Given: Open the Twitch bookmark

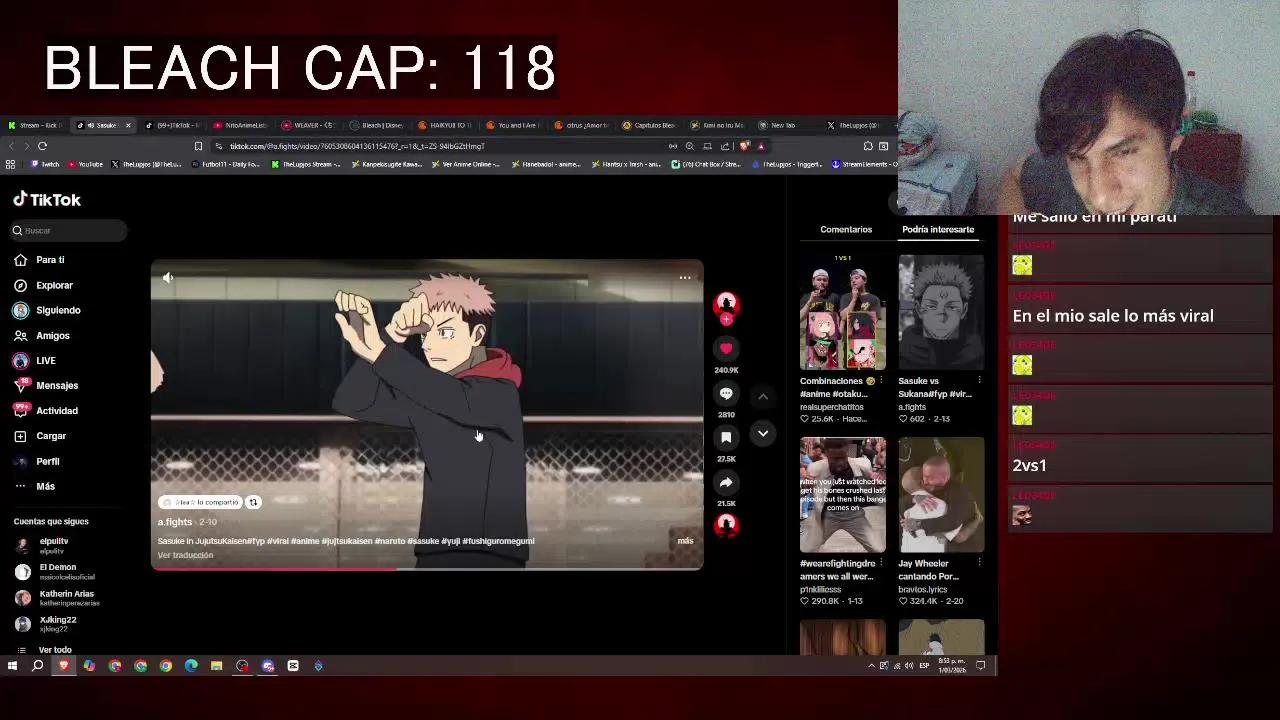Looking at the screenshot, I should pyautogui.click(x=45, y=164).
